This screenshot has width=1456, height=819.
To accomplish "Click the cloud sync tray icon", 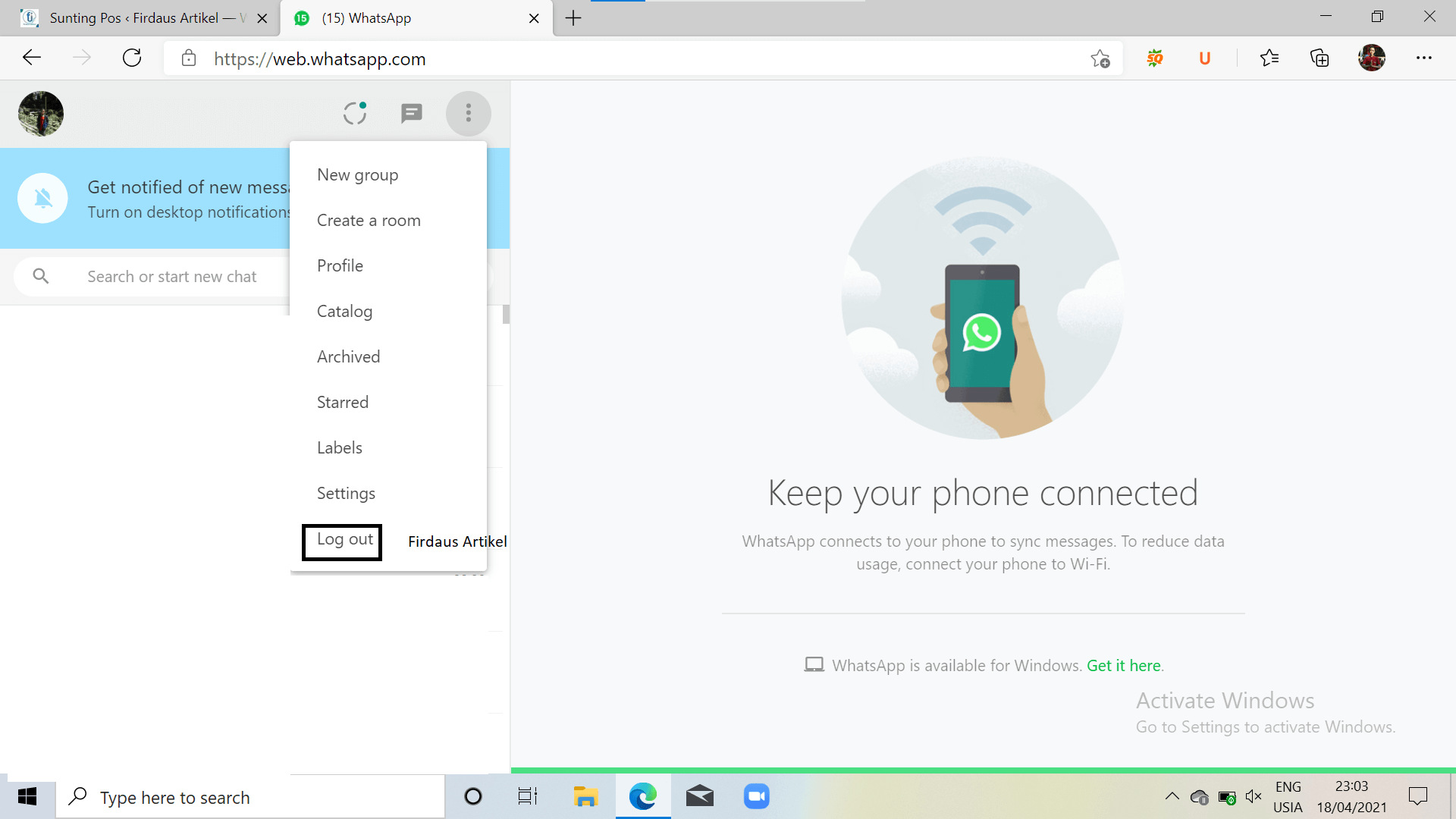I will pos(1199,797).
